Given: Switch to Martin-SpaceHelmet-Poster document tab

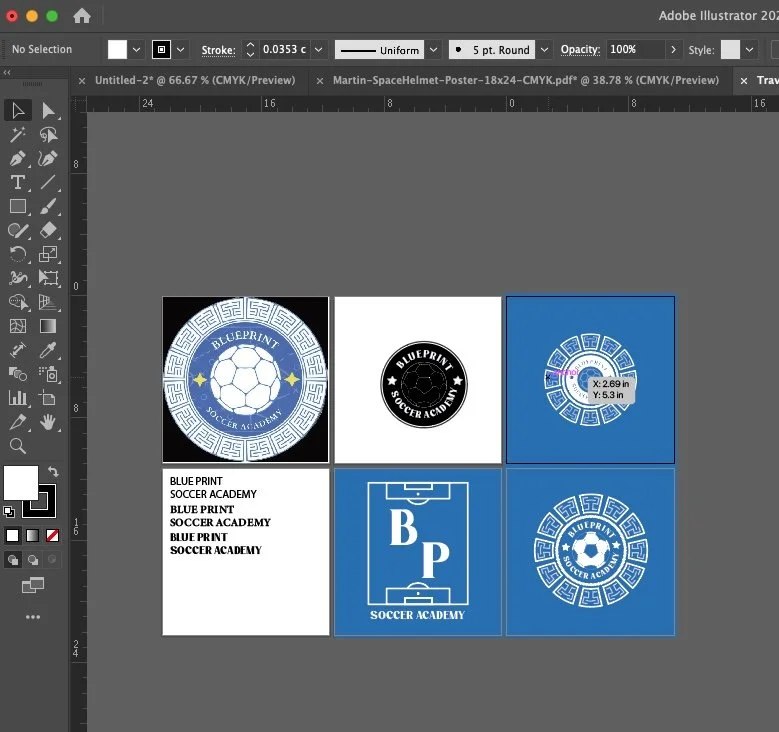Looking at the screenshot, I should coord(526,80).
